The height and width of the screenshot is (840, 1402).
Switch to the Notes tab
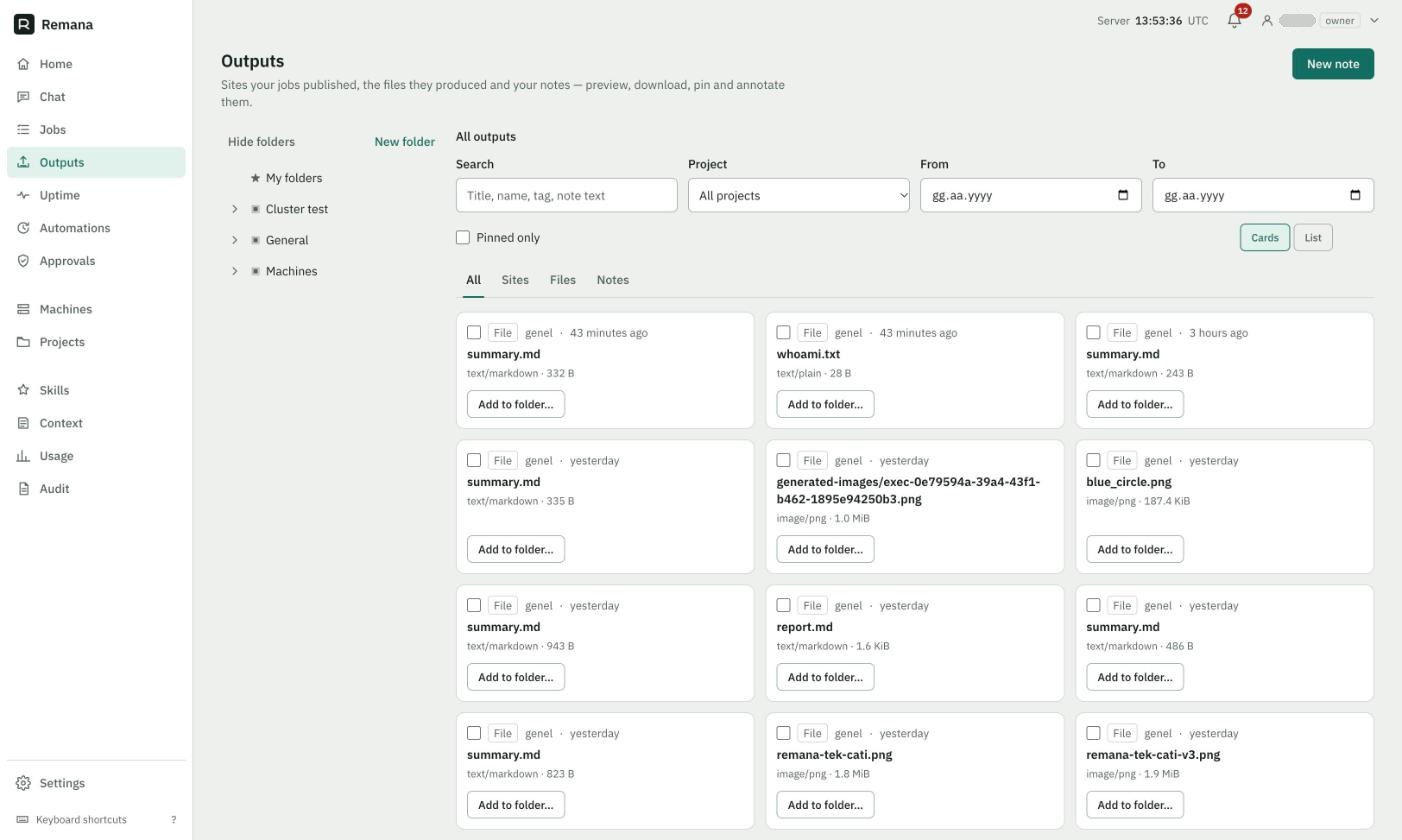click(x=613, y=280)
